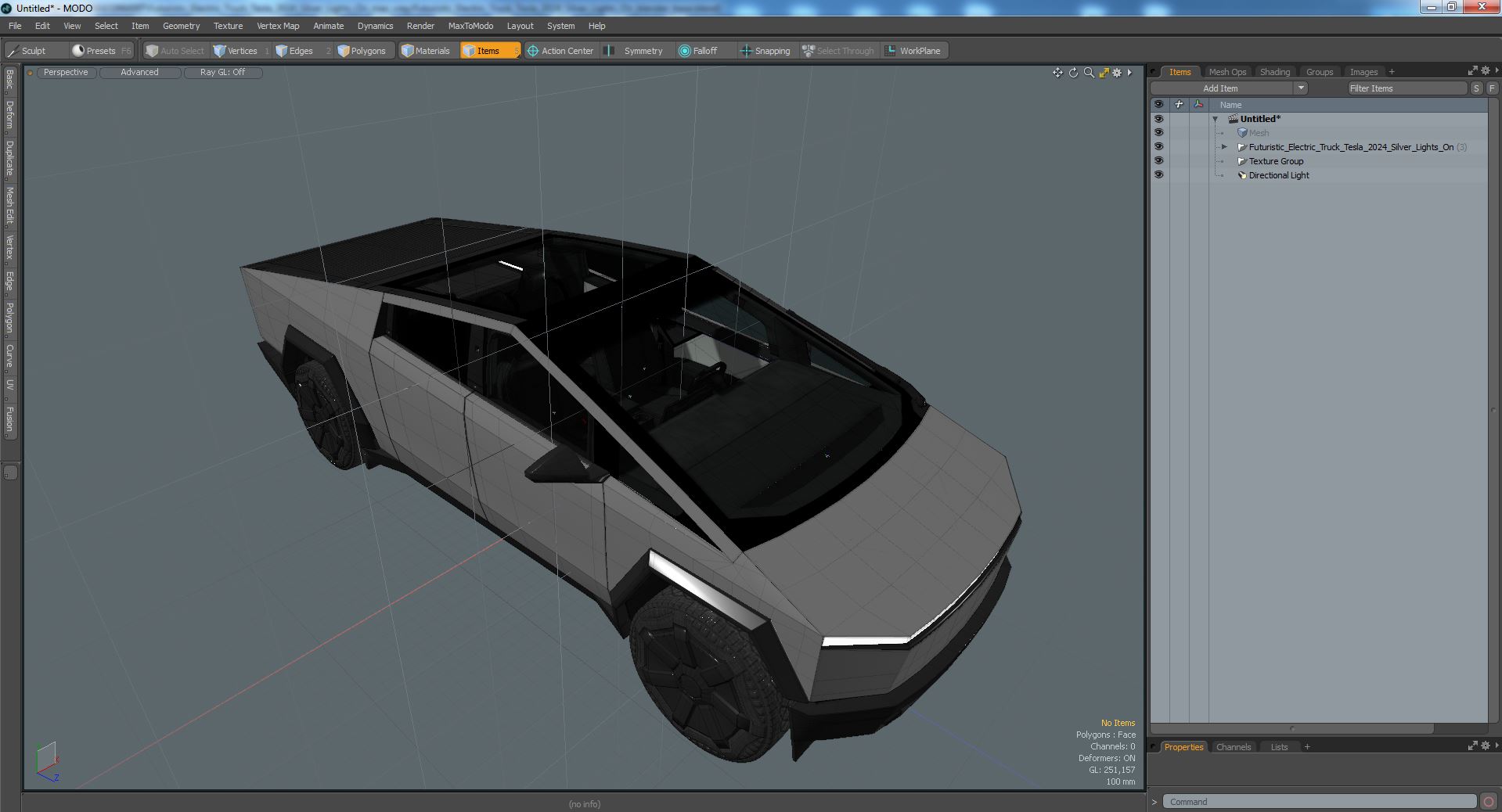
Task: Click the viewport zoom magnifier icon
Action: pyautogui.click(x=1089, y=73)
